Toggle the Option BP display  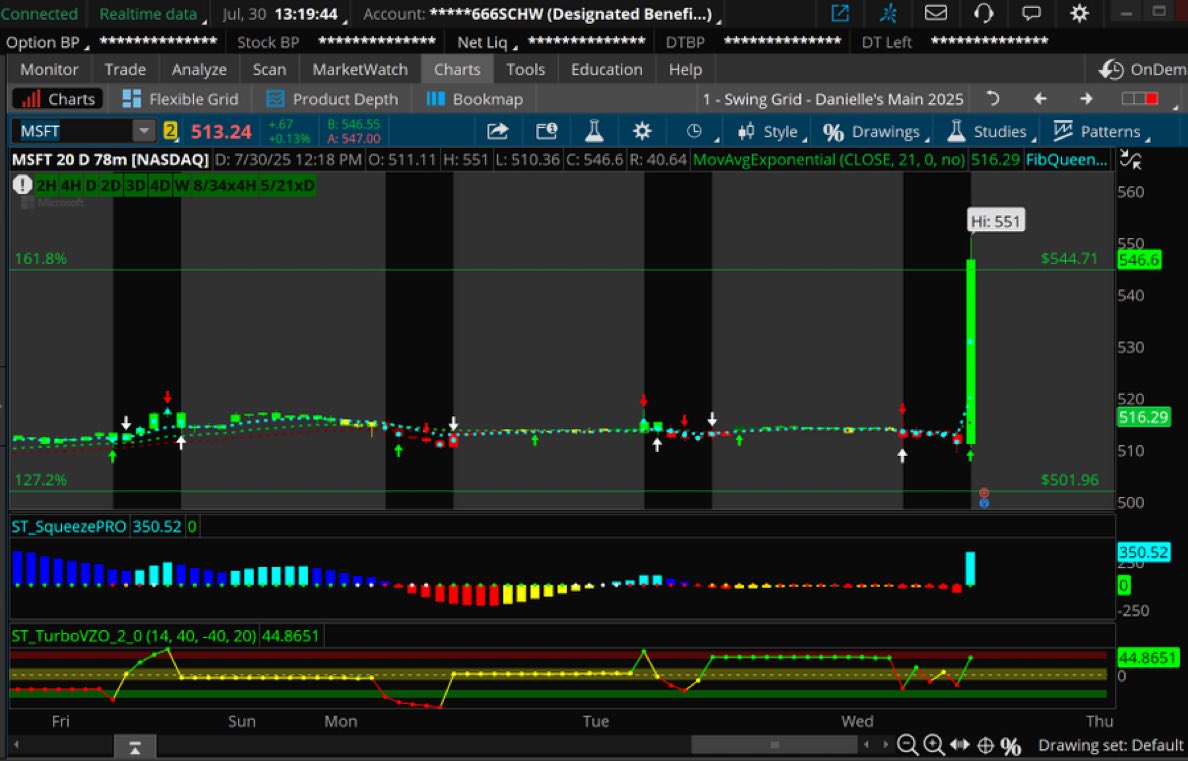[x=47, y=42]
